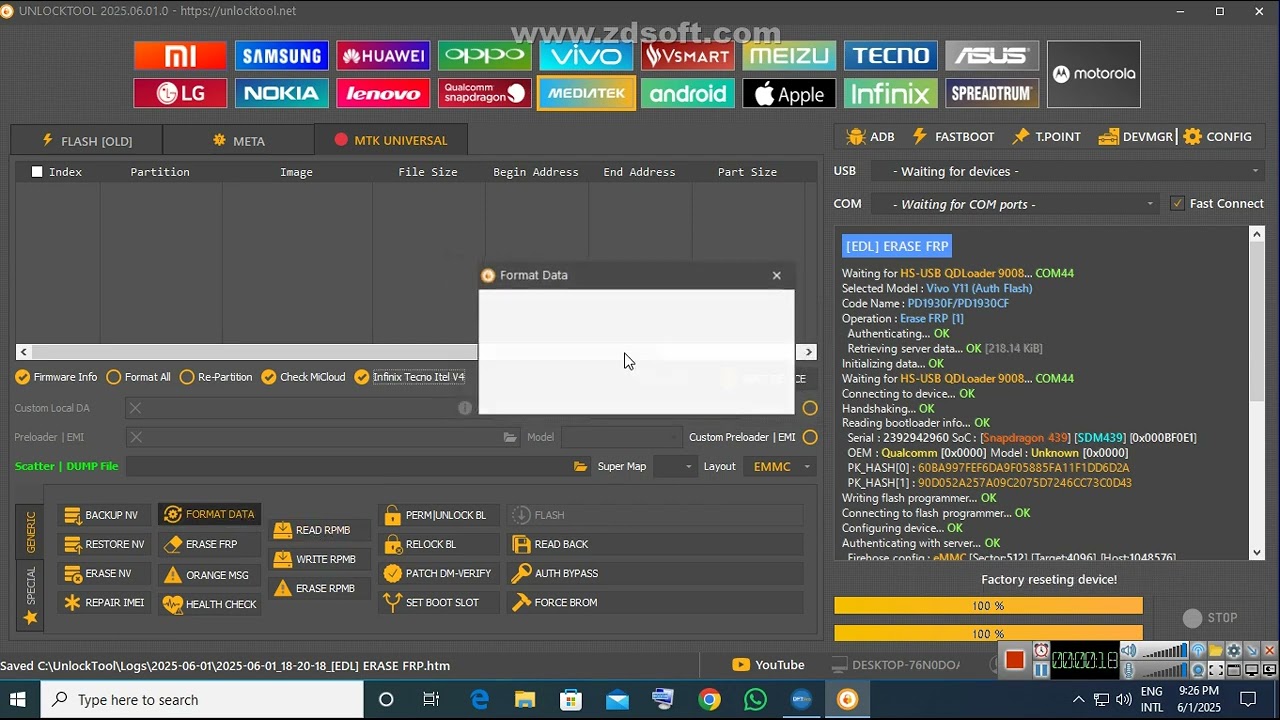
Task: Open the Nokia brand section
Action: (x=282, y=94)
